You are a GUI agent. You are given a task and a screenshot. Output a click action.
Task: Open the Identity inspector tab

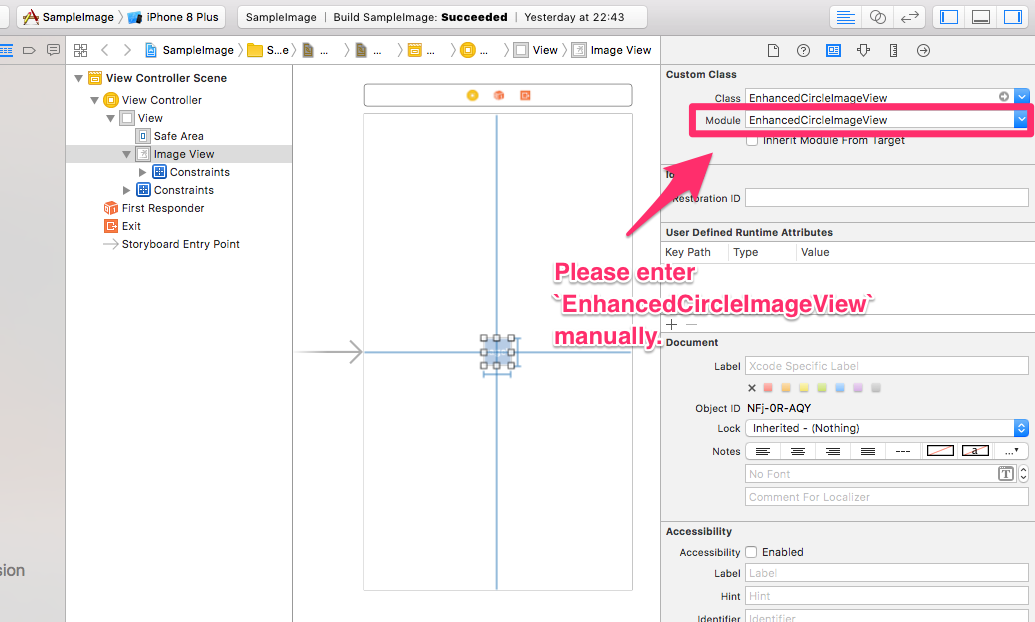(x=833, y=51)
